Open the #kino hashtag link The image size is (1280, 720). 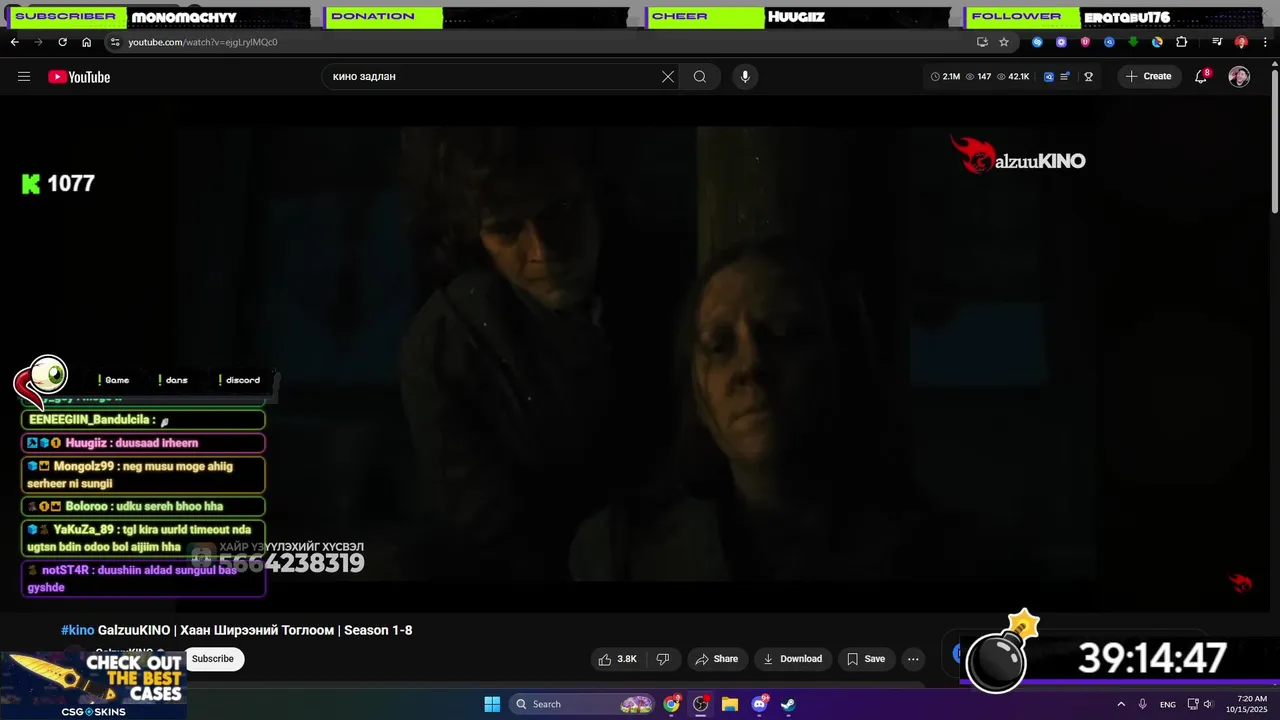77,630
